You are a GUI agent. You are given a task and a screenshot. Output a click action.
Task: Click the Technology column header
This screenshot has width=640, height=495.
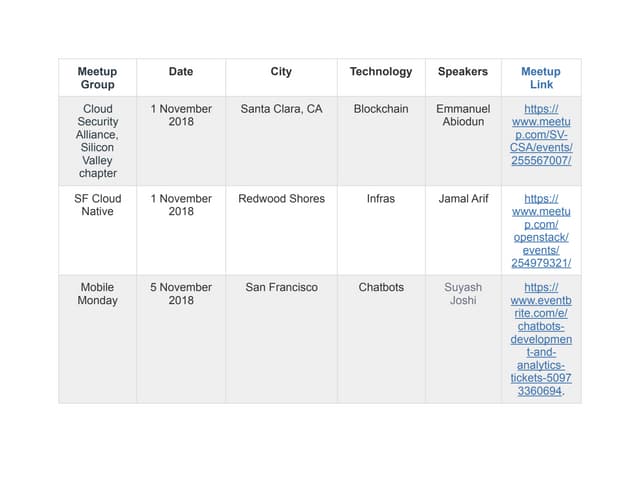[380, 72]
